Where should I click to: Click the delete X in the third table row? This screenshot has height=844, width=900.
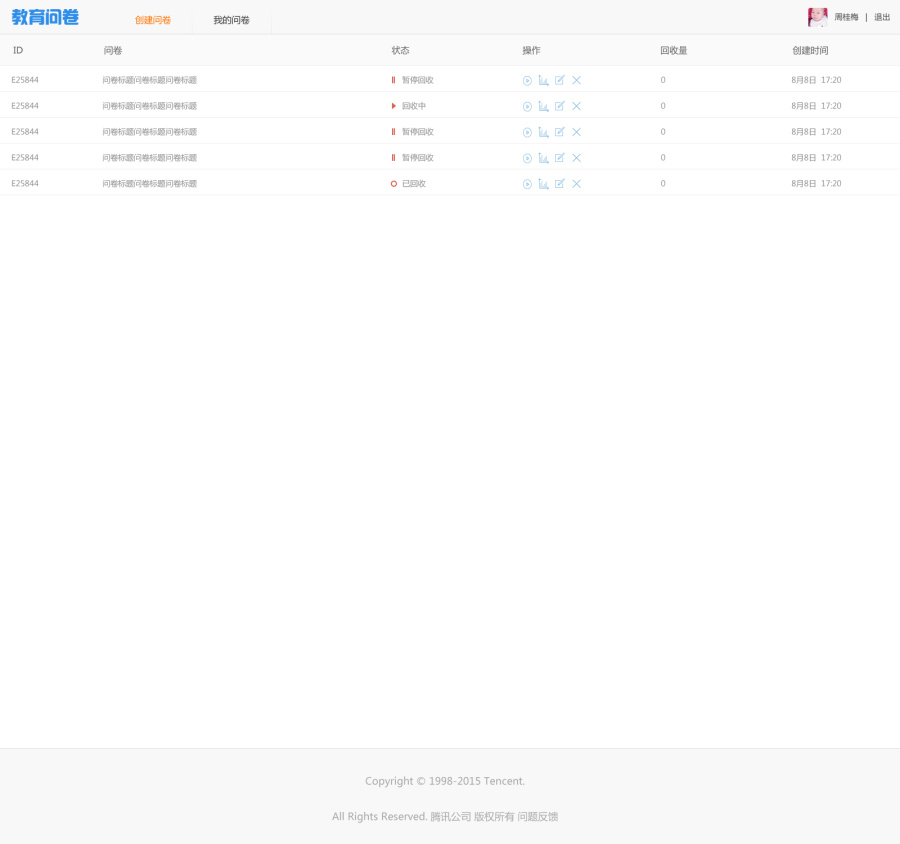pyautogui.click(x=576, y=132)
